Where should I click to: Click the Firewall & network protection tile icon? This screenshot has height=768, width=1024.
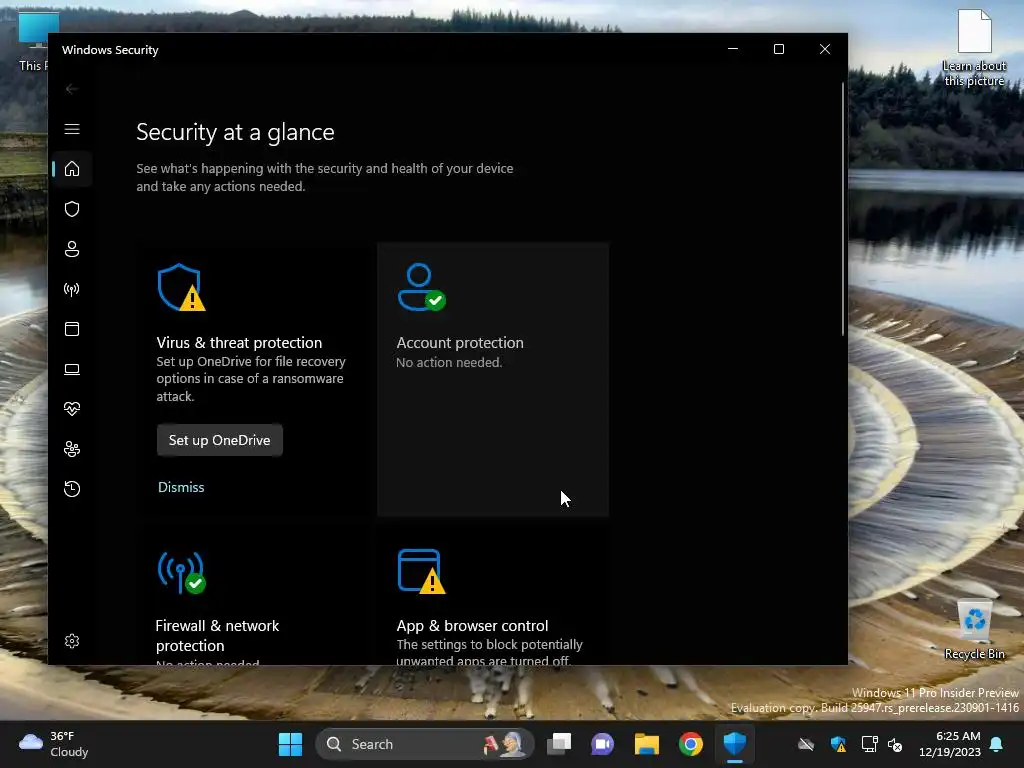click(181, 573)
